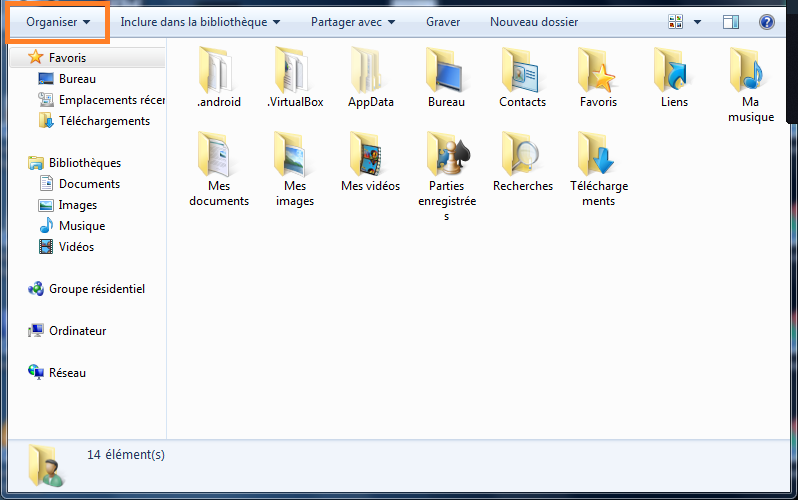
Task: Go to Téléchargements in the Favoris sidebar
Action: tap(104, 121)
